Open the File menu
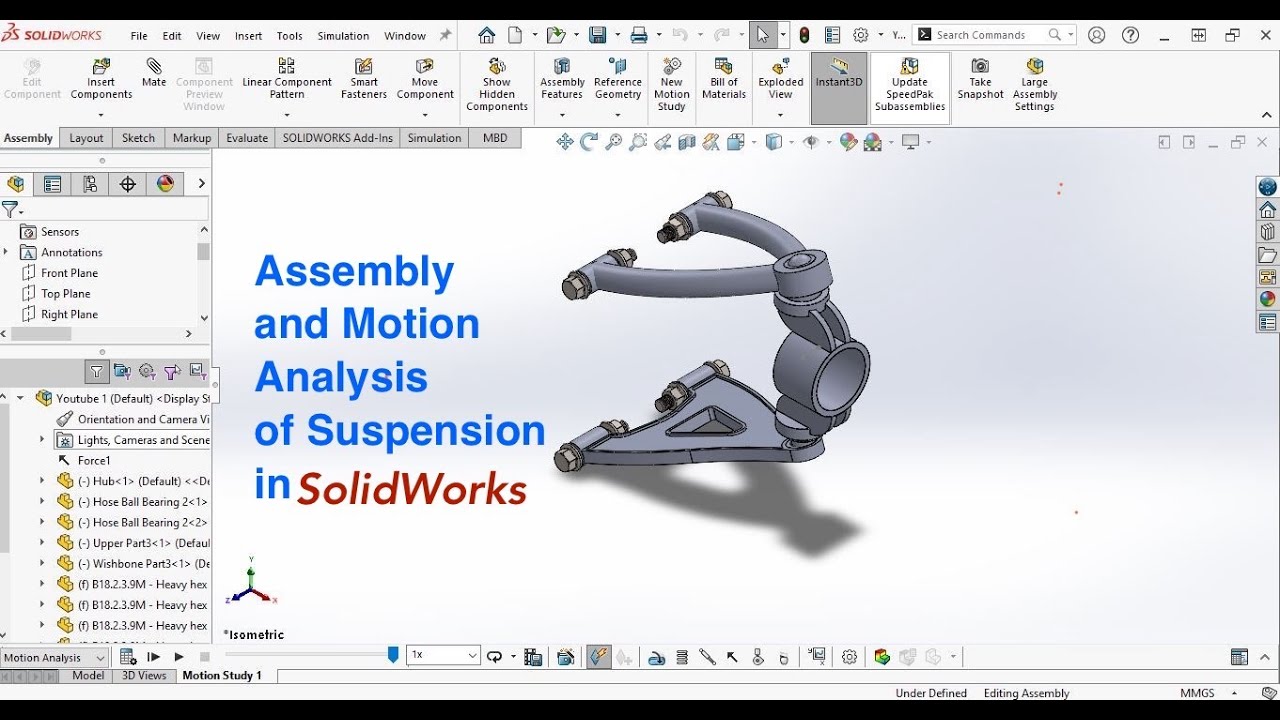Viewport: 1280px width, 720px height. pos(139,36)
